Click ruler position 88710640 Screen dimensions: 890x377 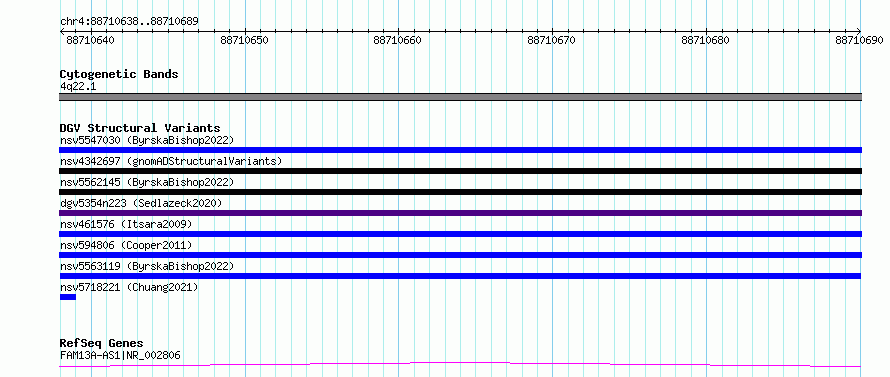pyautogui.click(x=90, y=40)
